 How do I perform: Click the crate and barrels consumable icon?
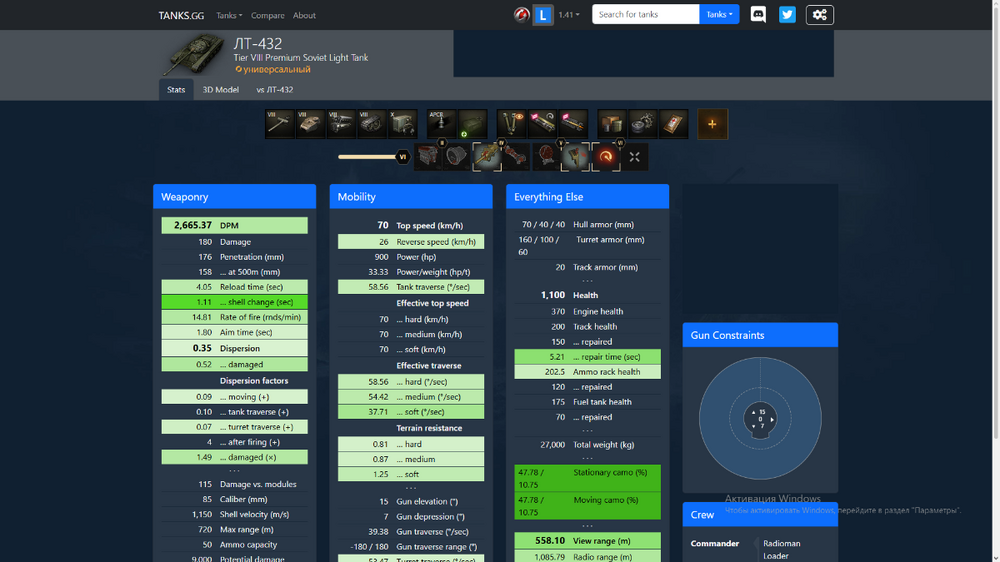[612, 124]
